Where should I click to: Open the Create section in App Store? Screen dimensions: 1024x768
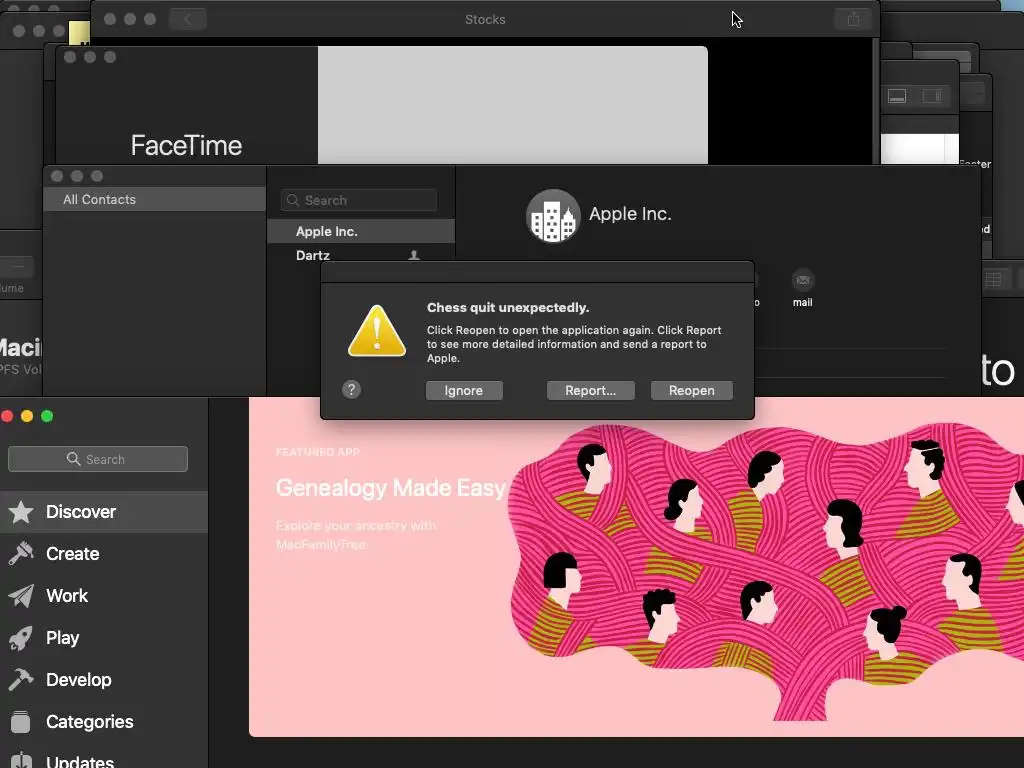click(x=104, y=554)
